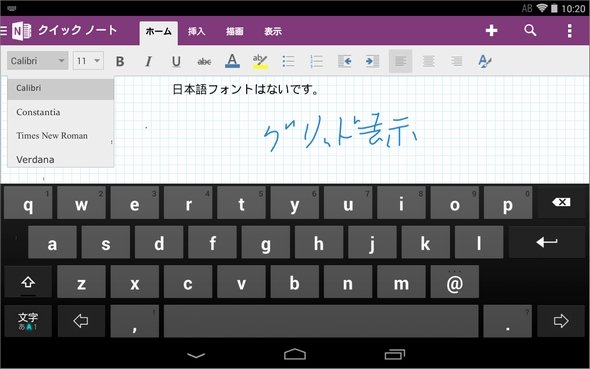This screenshot has width=590, height=369.
Task: Toggle underline formatting
Action: [176, 61]
